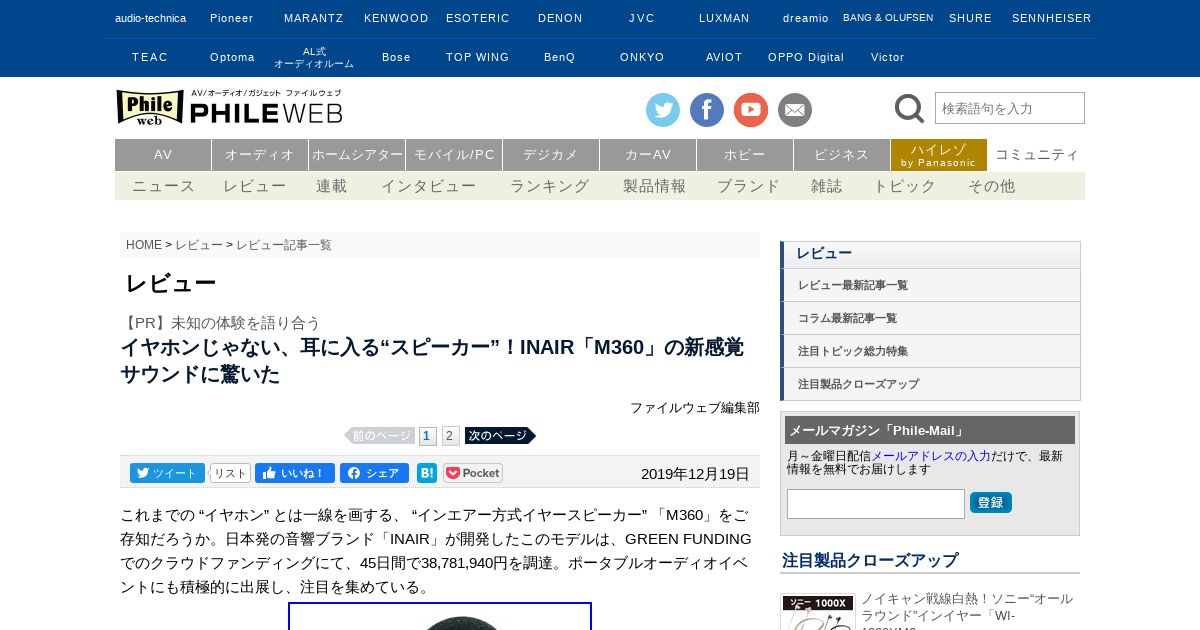Open the KENWOOD brand link
The image size is (1200, 630).
pyautogui.click(x=396, y=18)
